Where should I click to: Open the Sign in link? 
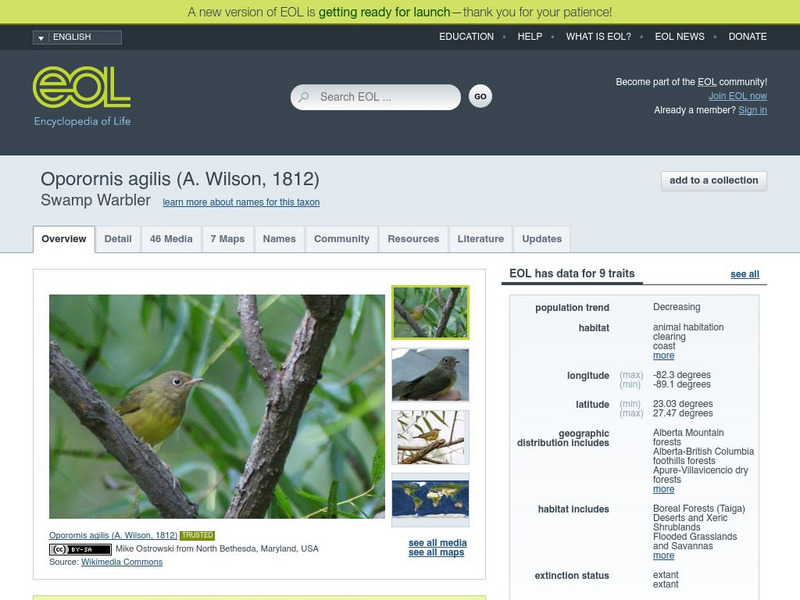click(753, 110)
